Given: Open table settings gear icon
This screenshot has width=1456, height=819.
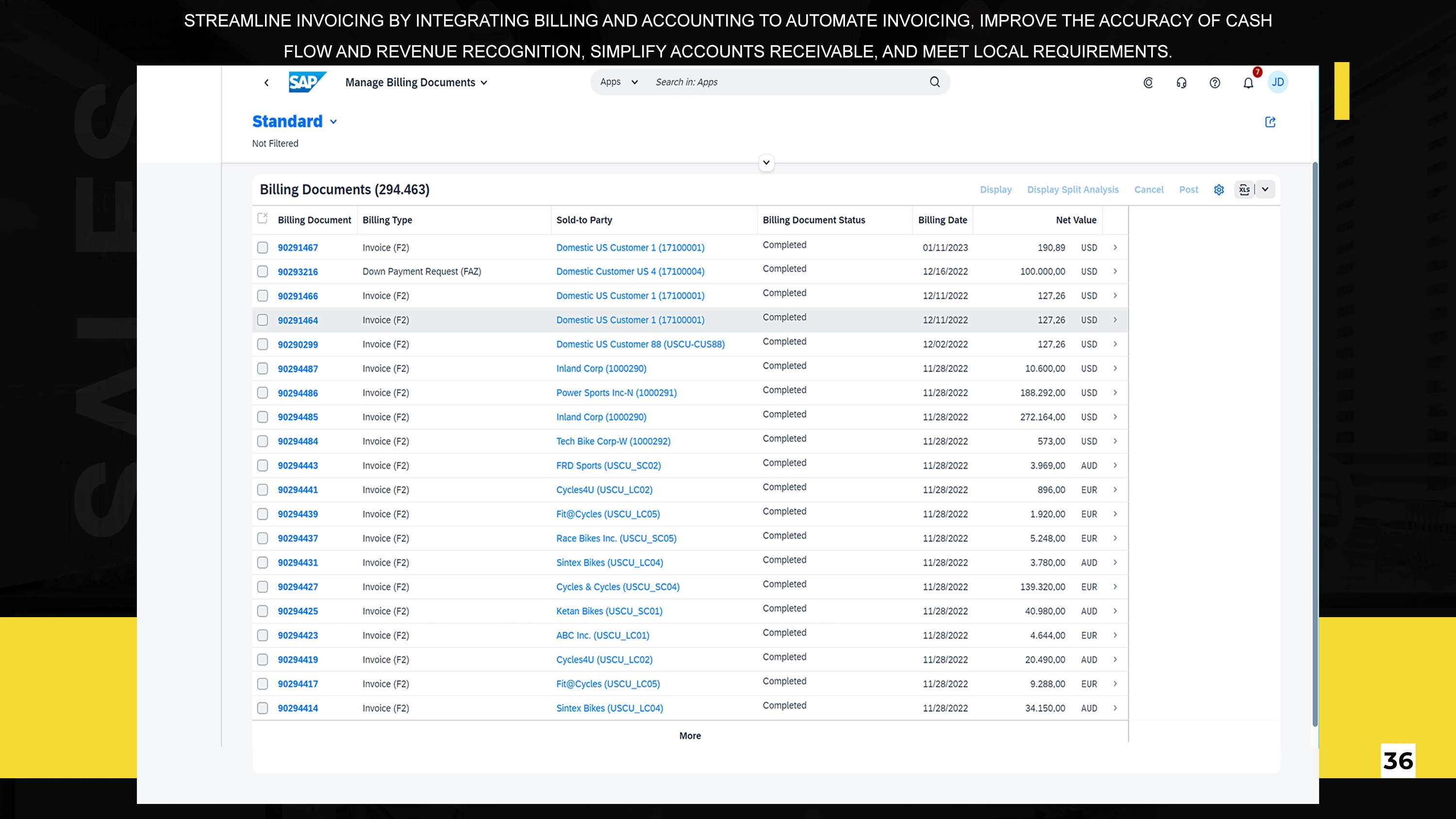Looking at the screenshot, I should pos(1219,190).
